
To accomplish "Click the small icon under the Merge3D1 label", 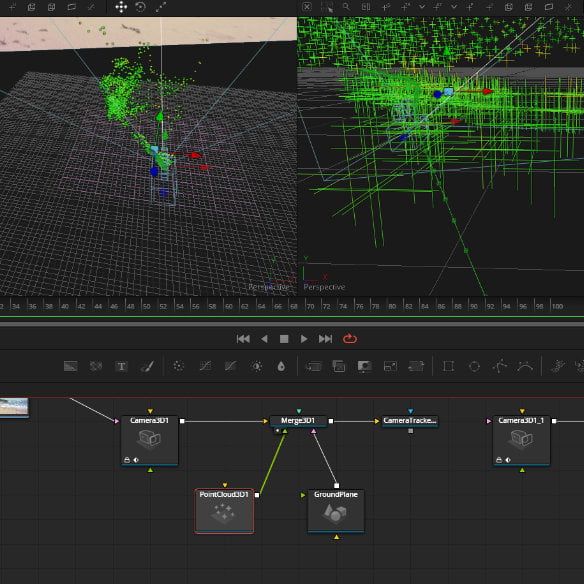I will click(277, 431).
